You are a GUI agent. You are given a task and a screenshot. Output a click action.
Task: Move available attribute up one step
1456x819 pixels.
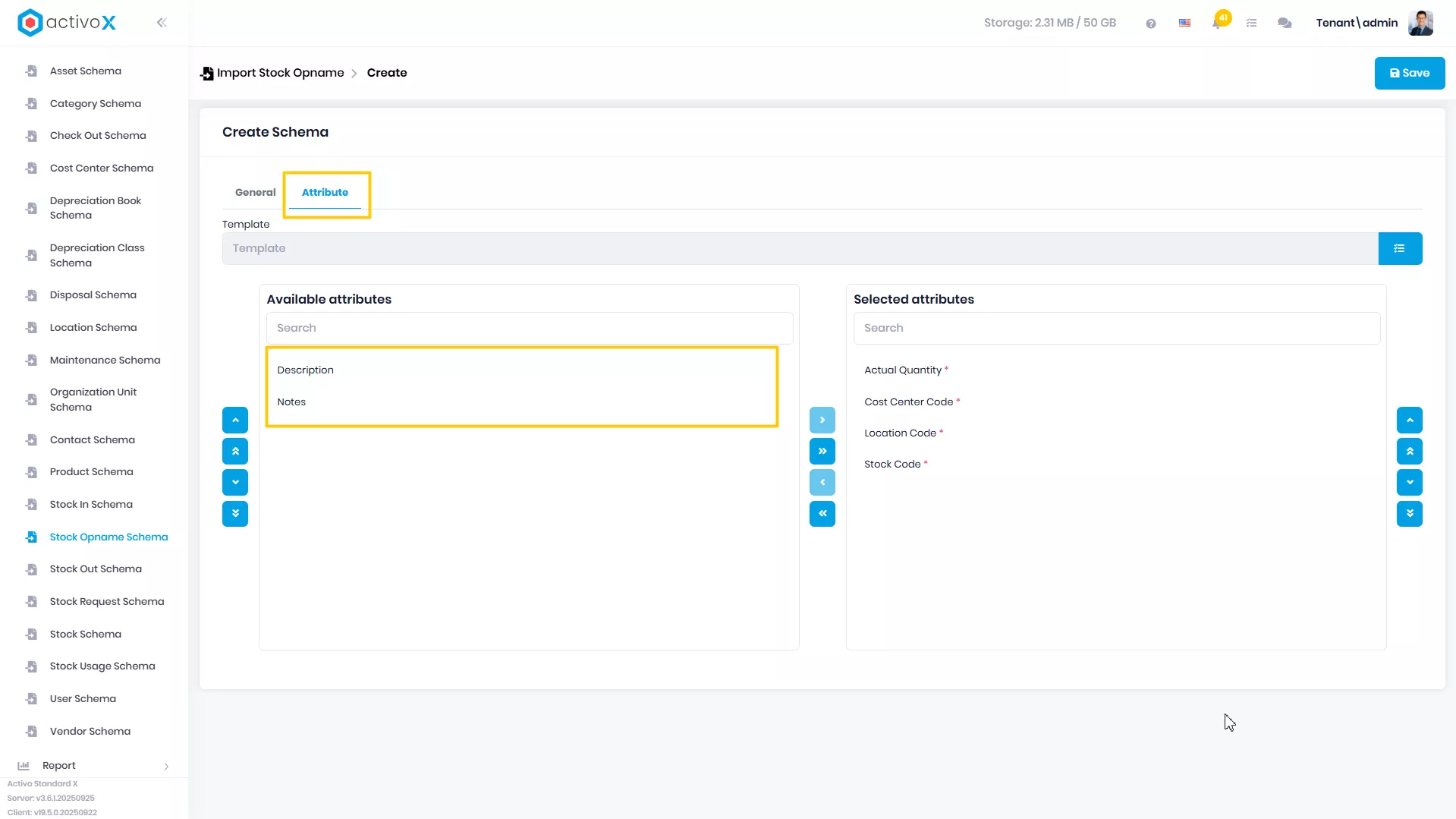[x=235, y=420]
